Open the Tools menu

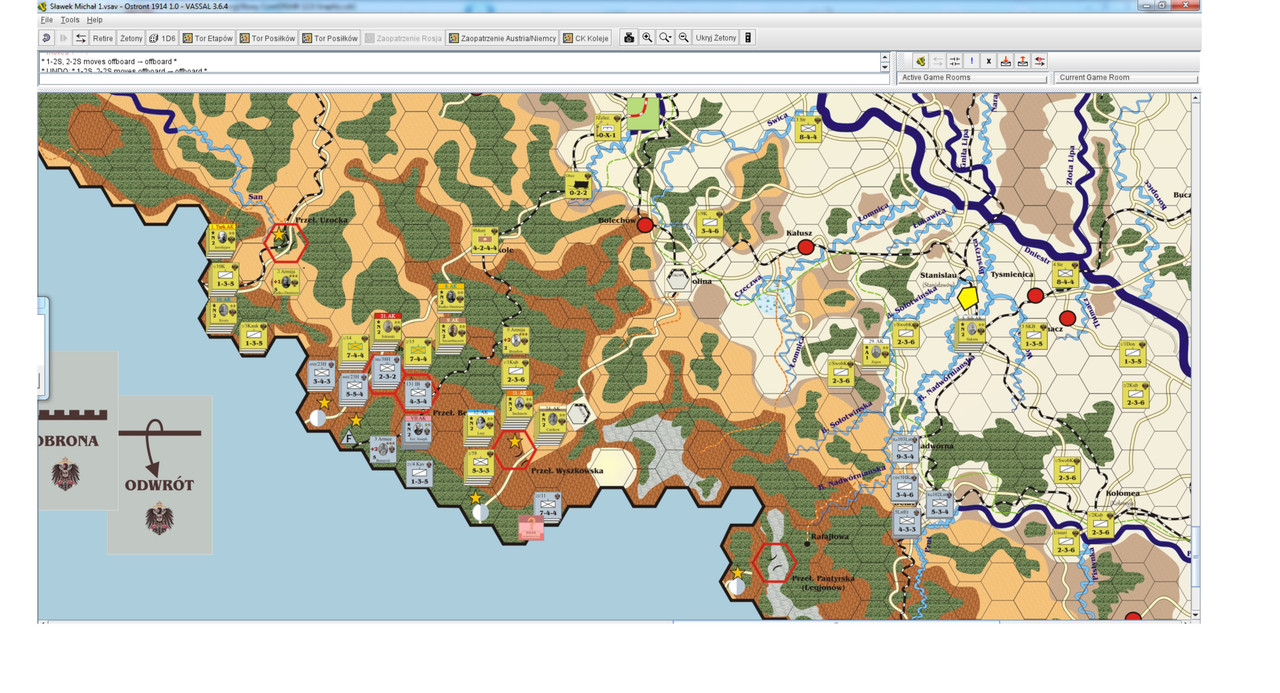70,20
